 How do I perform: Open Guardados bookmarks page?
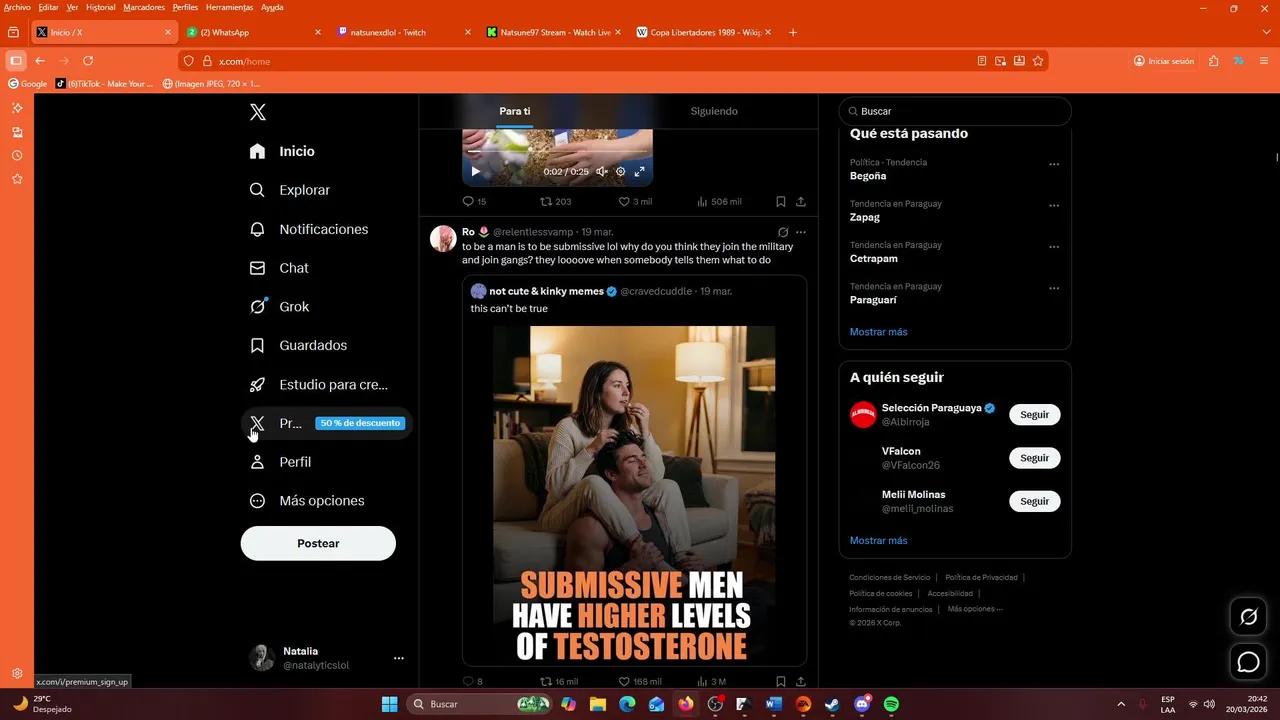click(298, 346)
